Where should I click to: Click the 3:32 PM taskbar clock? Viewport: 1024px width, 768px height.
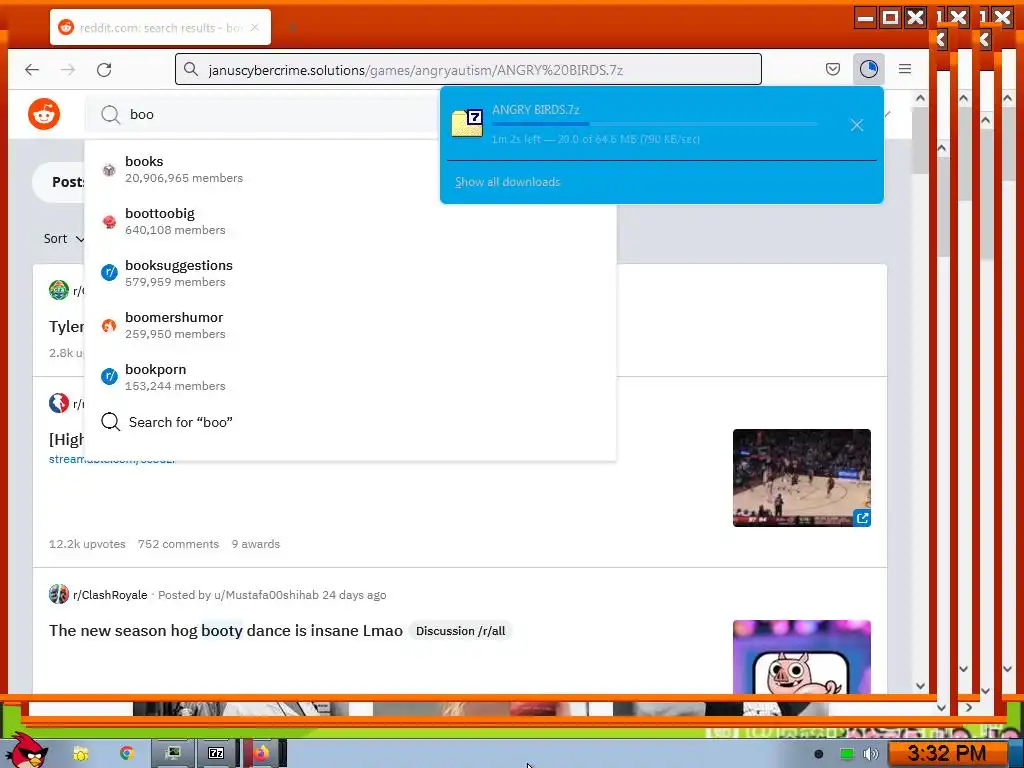946,754
